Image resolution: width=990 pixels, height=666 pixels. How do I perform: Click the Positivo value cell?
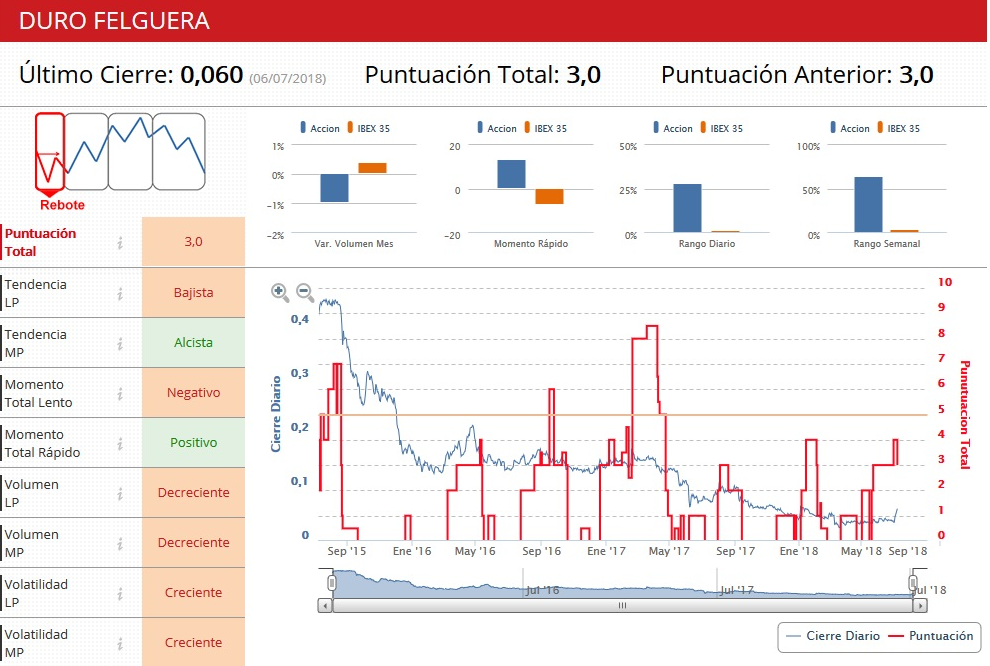click(x=193, y=443)
